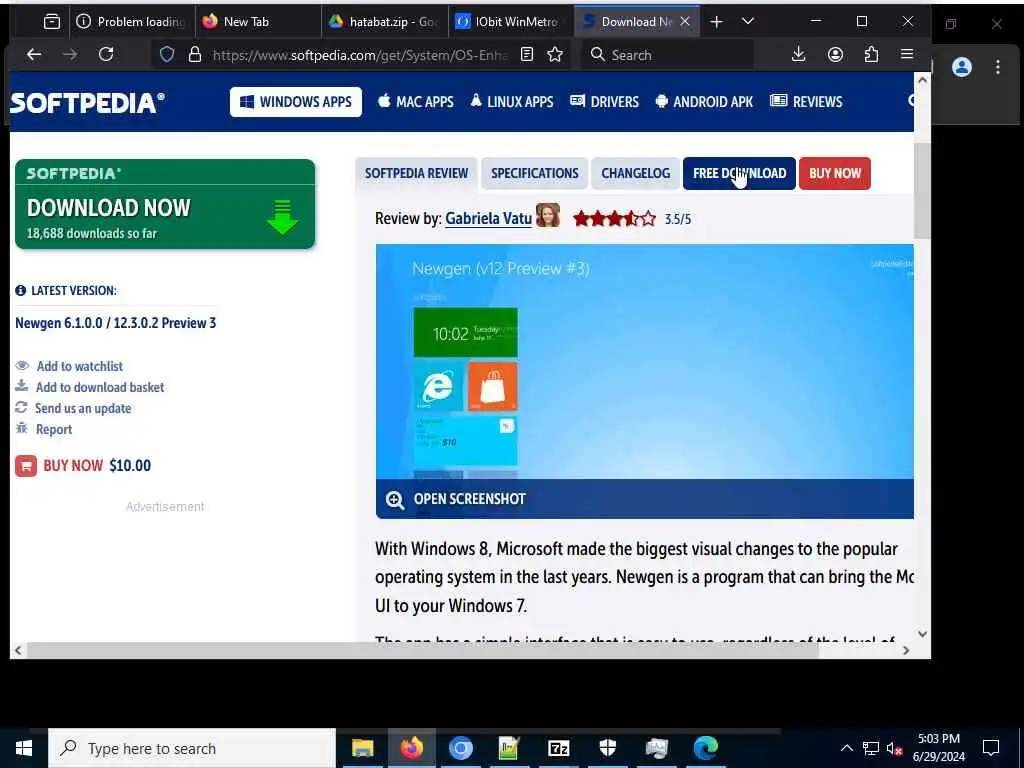Viewport: 1024px width, 768px height.
Task: Click background Chrome profile avatar icon
Action: click(962, 67)
